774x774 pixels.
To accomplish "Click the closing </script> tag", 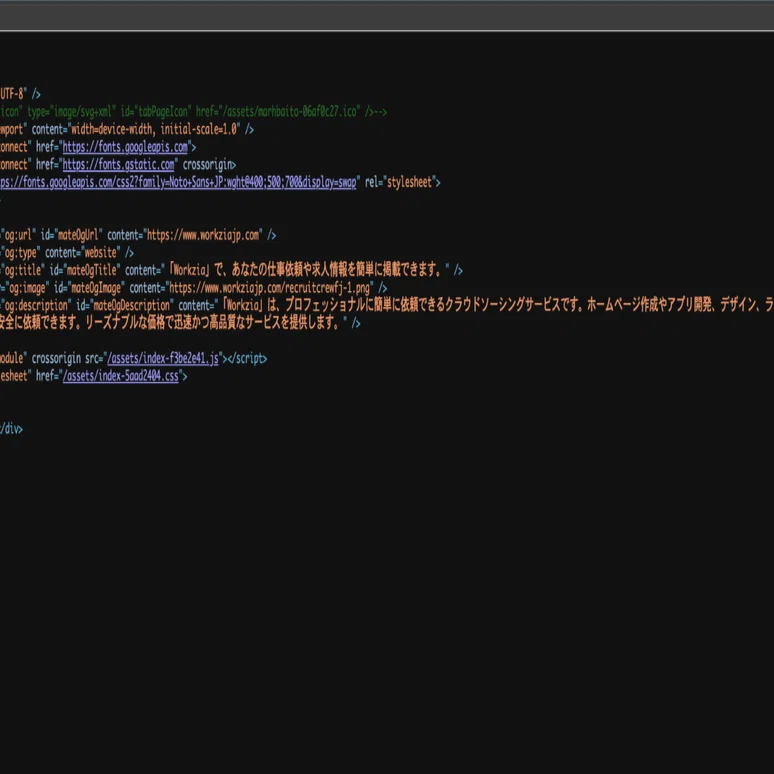I will point(247,359).
